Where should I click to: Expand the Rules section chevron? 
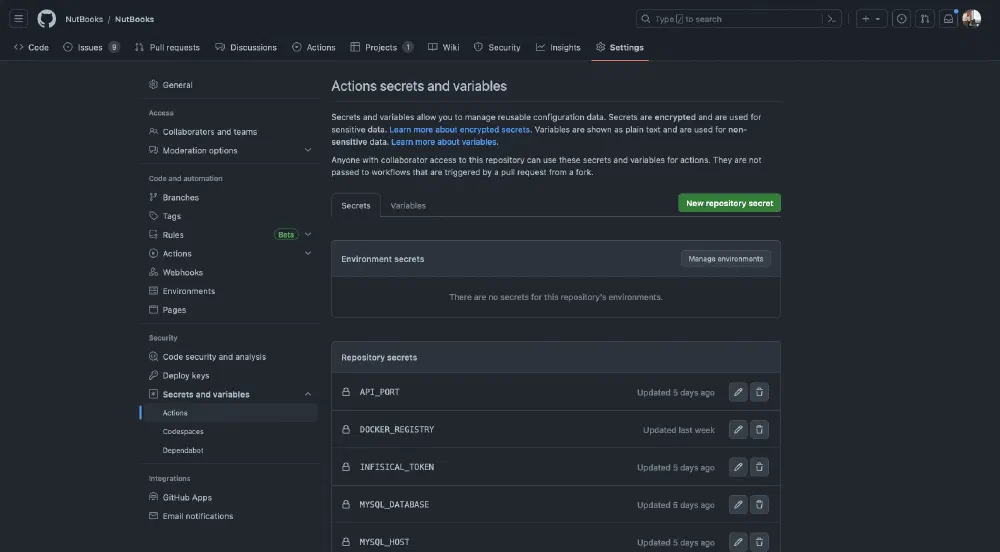point(308,235)
